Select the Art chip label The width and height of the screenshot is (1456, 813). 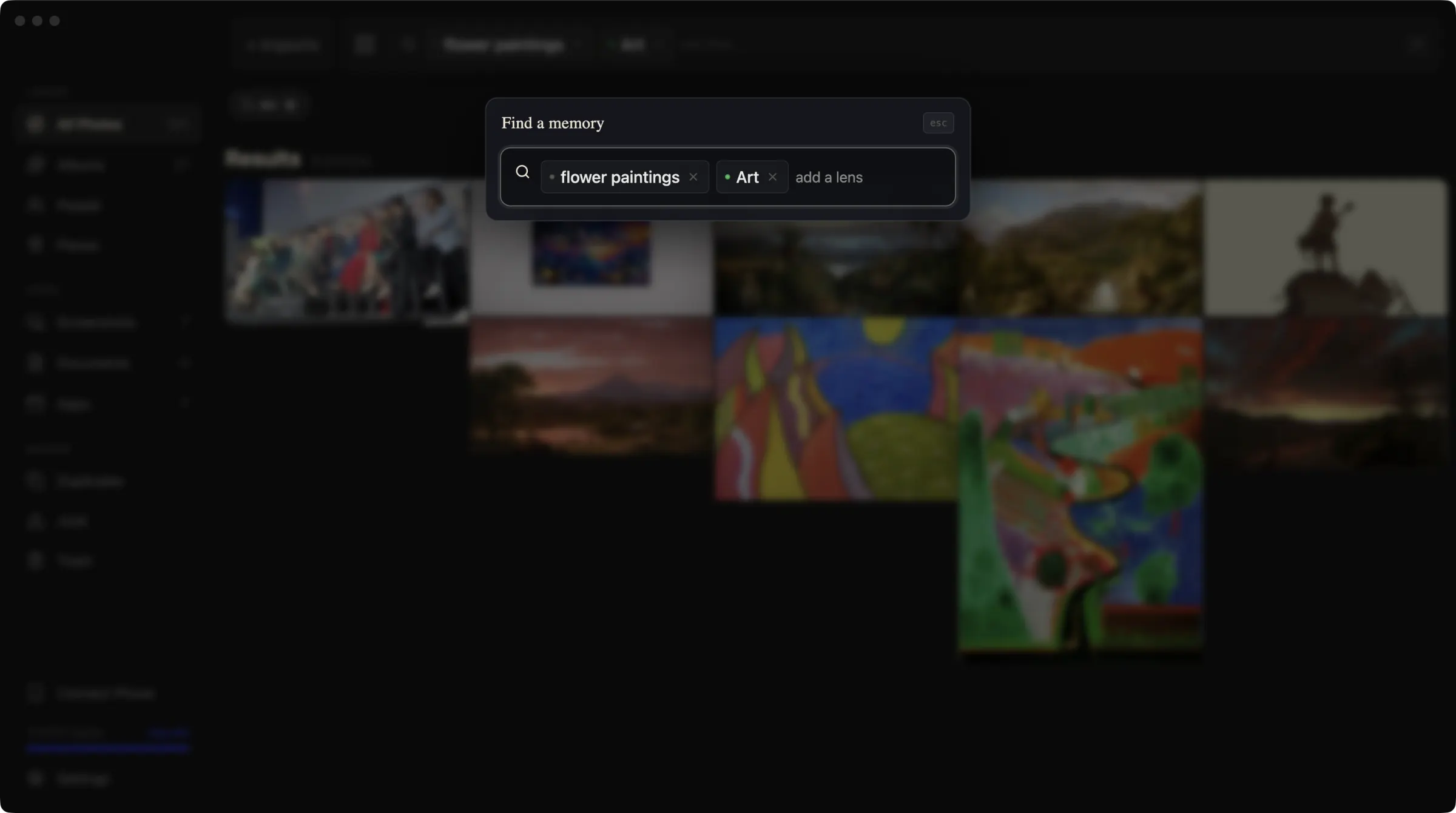pos(747,177)
